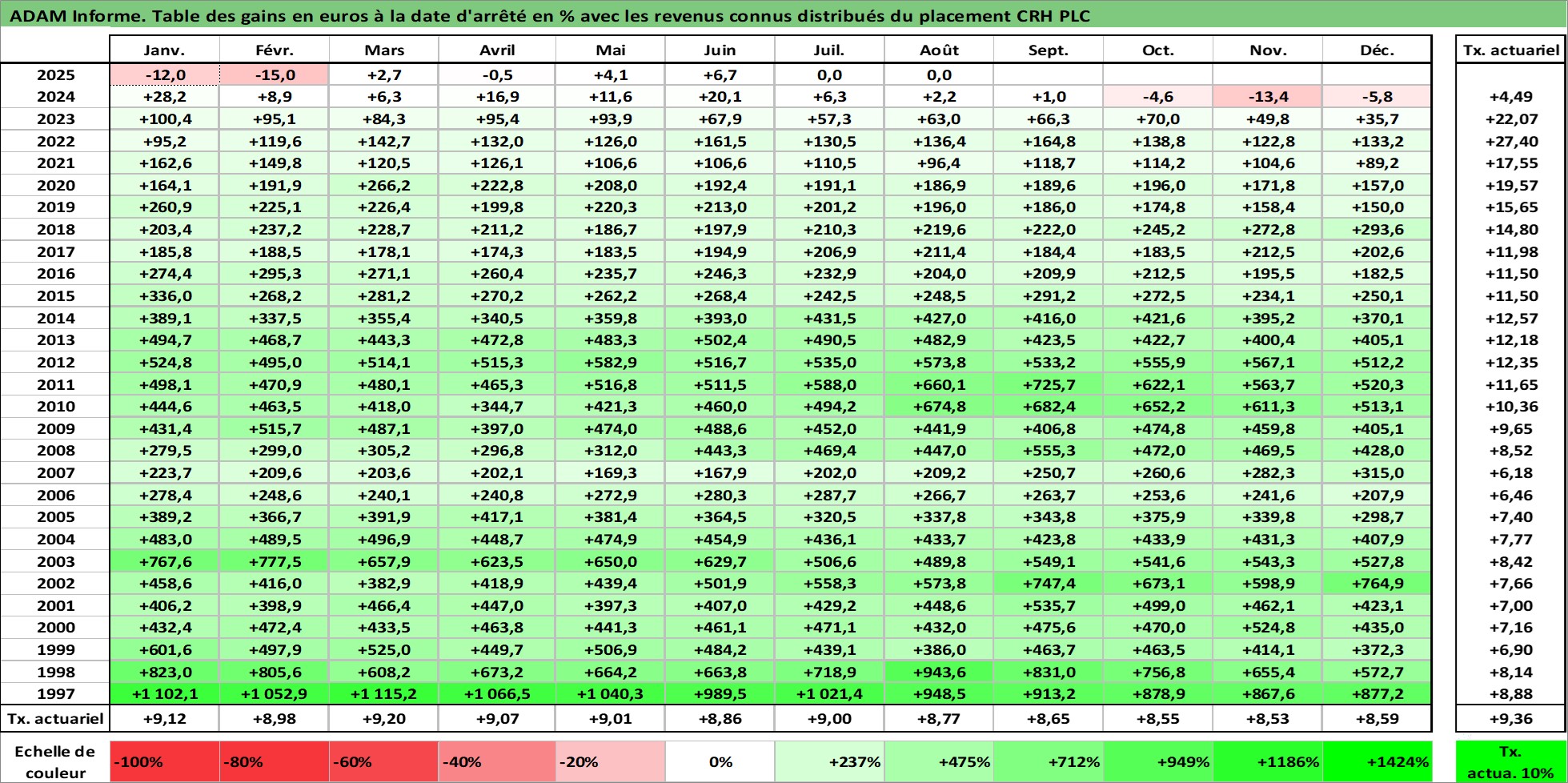Click the +777,5 cell in February 2003
Image resolution: width=1568 pixels, height=783 pixels.
274,561
